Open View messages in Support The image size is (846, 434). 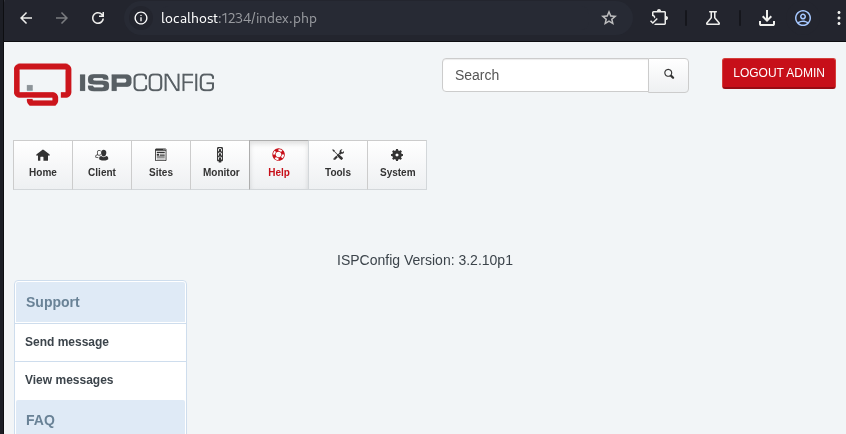click(x=69, y=380)
